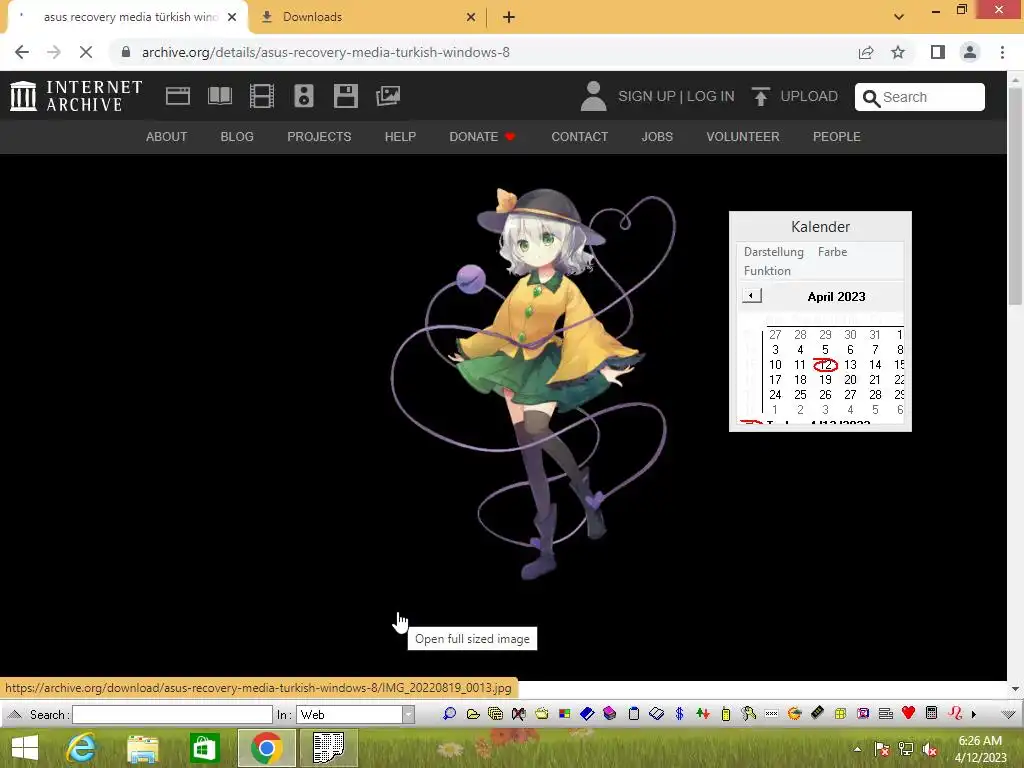Open the audio speaker icon

tap(304, 96)
